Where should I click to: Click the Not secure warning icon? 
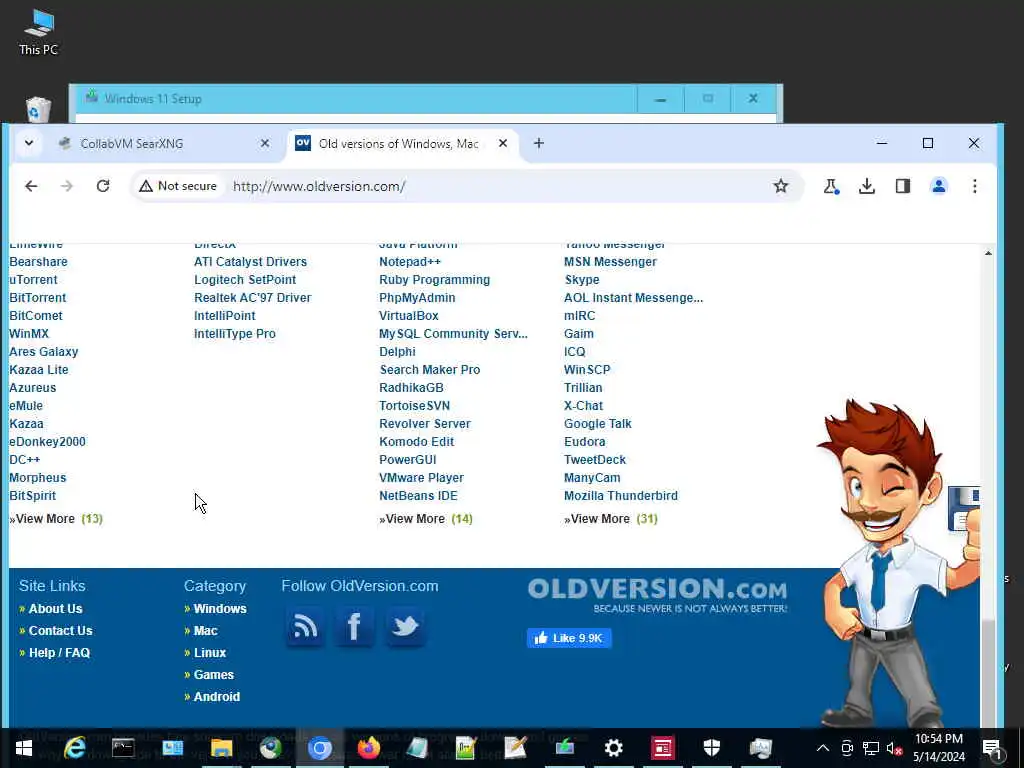tap(146, 186)
